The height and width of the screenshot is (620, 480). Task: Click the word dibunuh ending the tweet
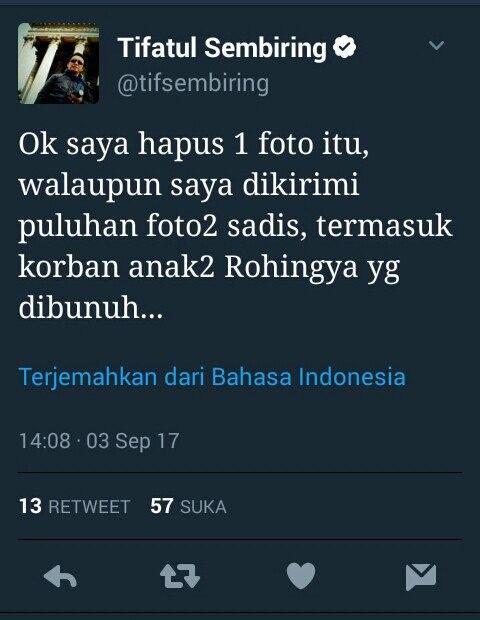[x=91, y=307]
